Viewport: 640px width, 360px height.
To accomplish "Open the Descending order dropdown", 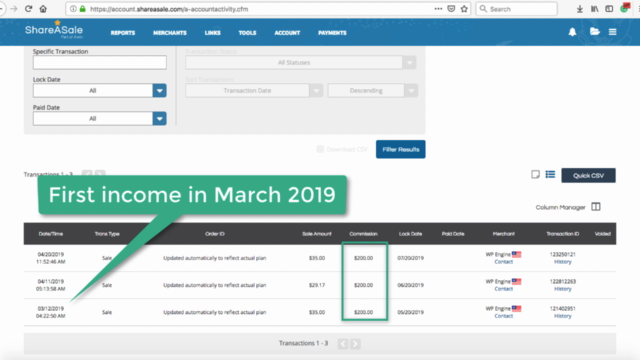I will point(373,91).
